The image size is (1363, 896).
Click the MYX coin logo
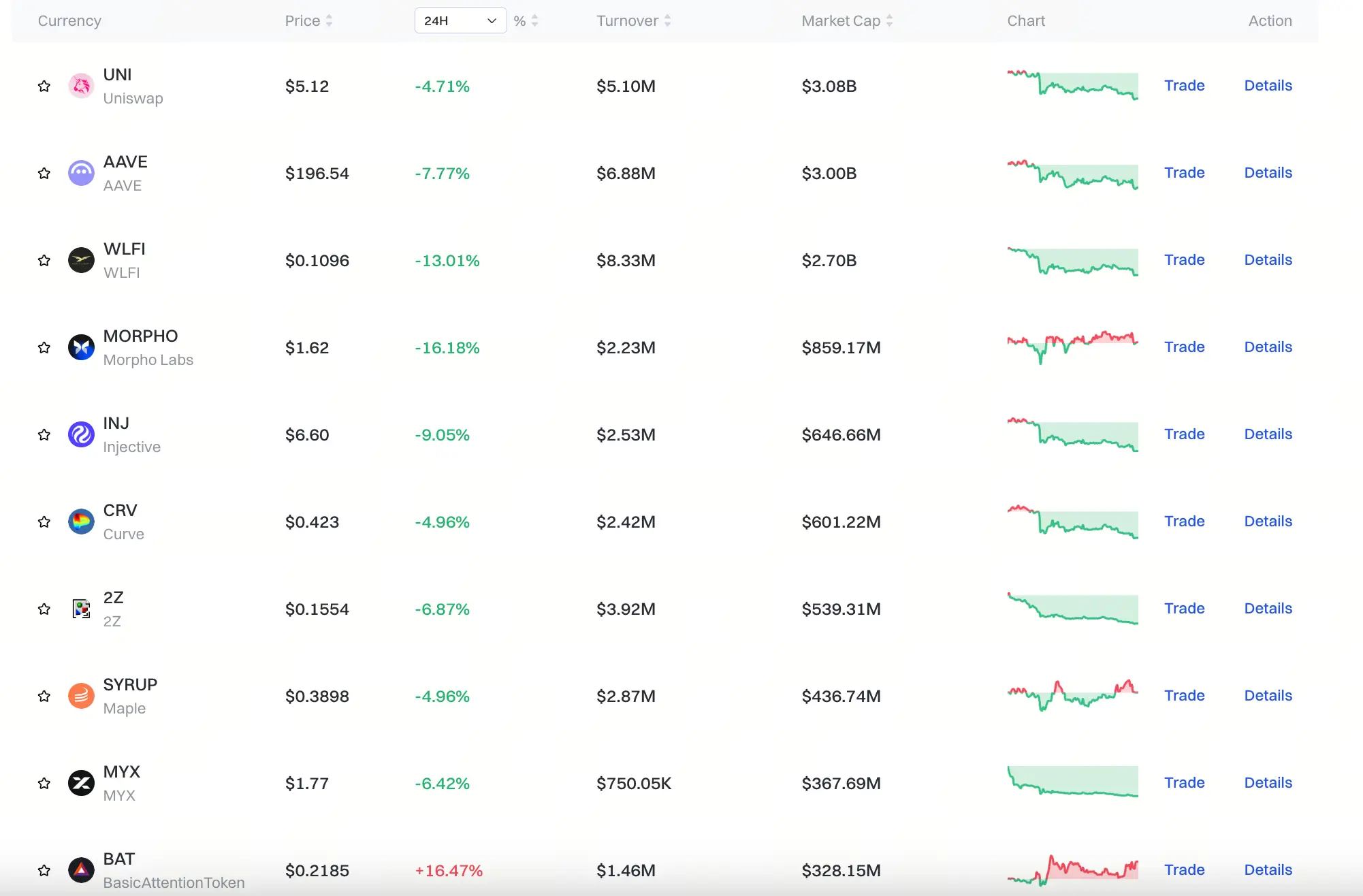pos(81,783)
